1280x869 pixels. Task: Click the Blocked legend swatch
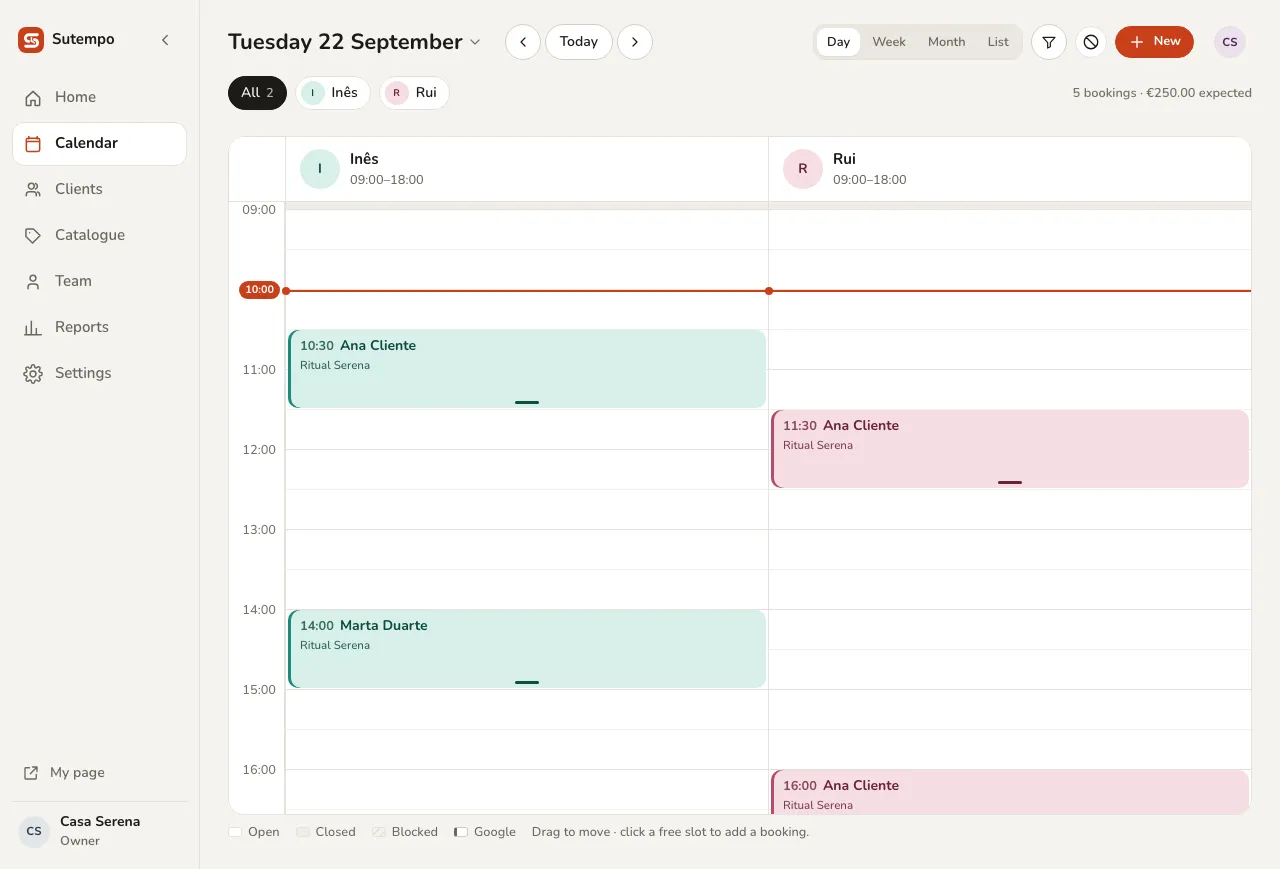379,832
